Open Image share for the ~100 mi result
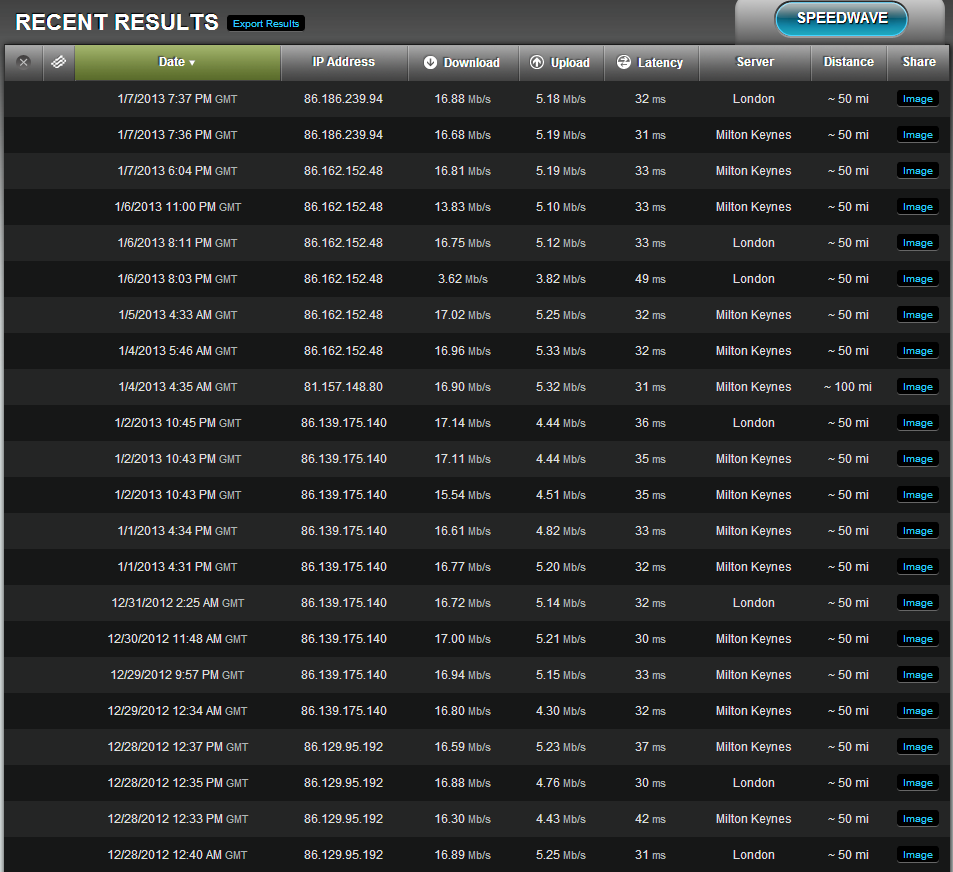Image resolution: width=953 pixels, height=872 pixels. [x=917, y=387]
